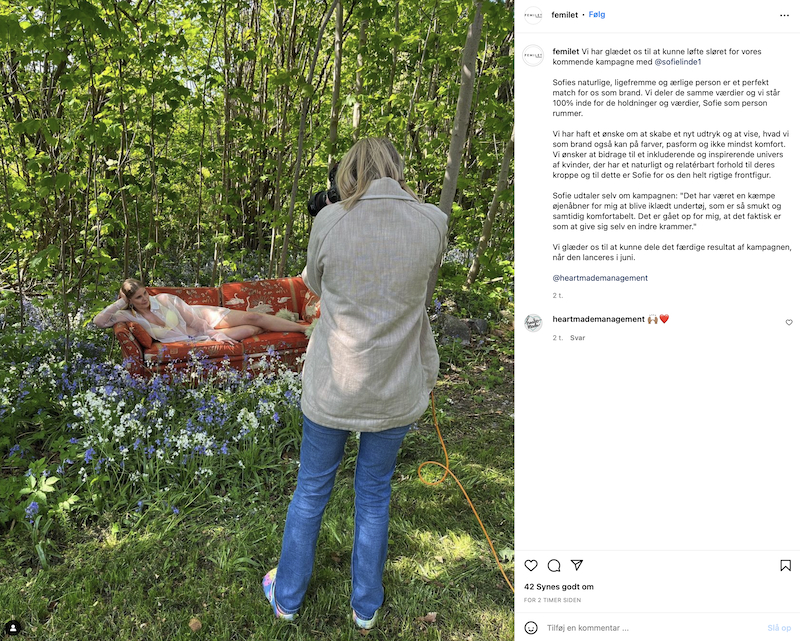Show tagged people icon on photo

pos(13,628)
